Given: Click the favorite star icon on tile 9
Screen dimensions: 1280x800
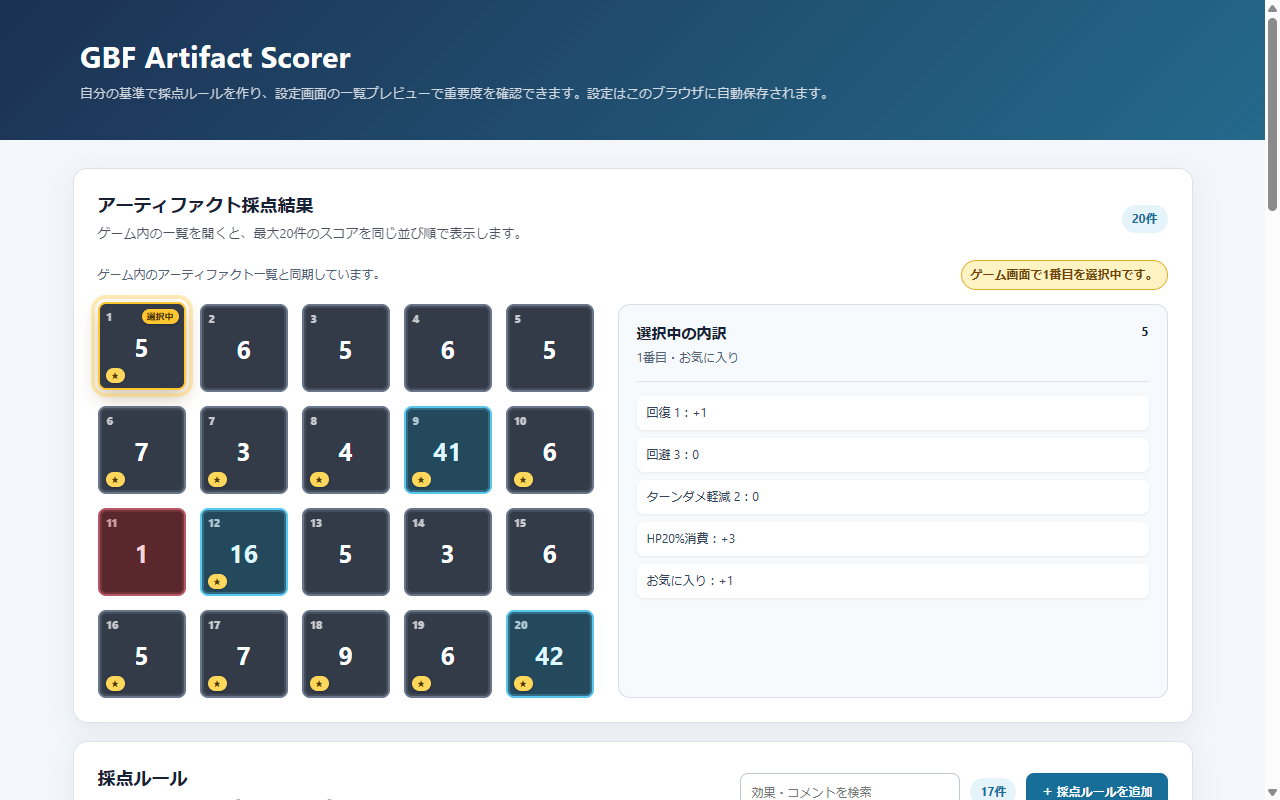Looking at the screenshot, I should 421,480.
